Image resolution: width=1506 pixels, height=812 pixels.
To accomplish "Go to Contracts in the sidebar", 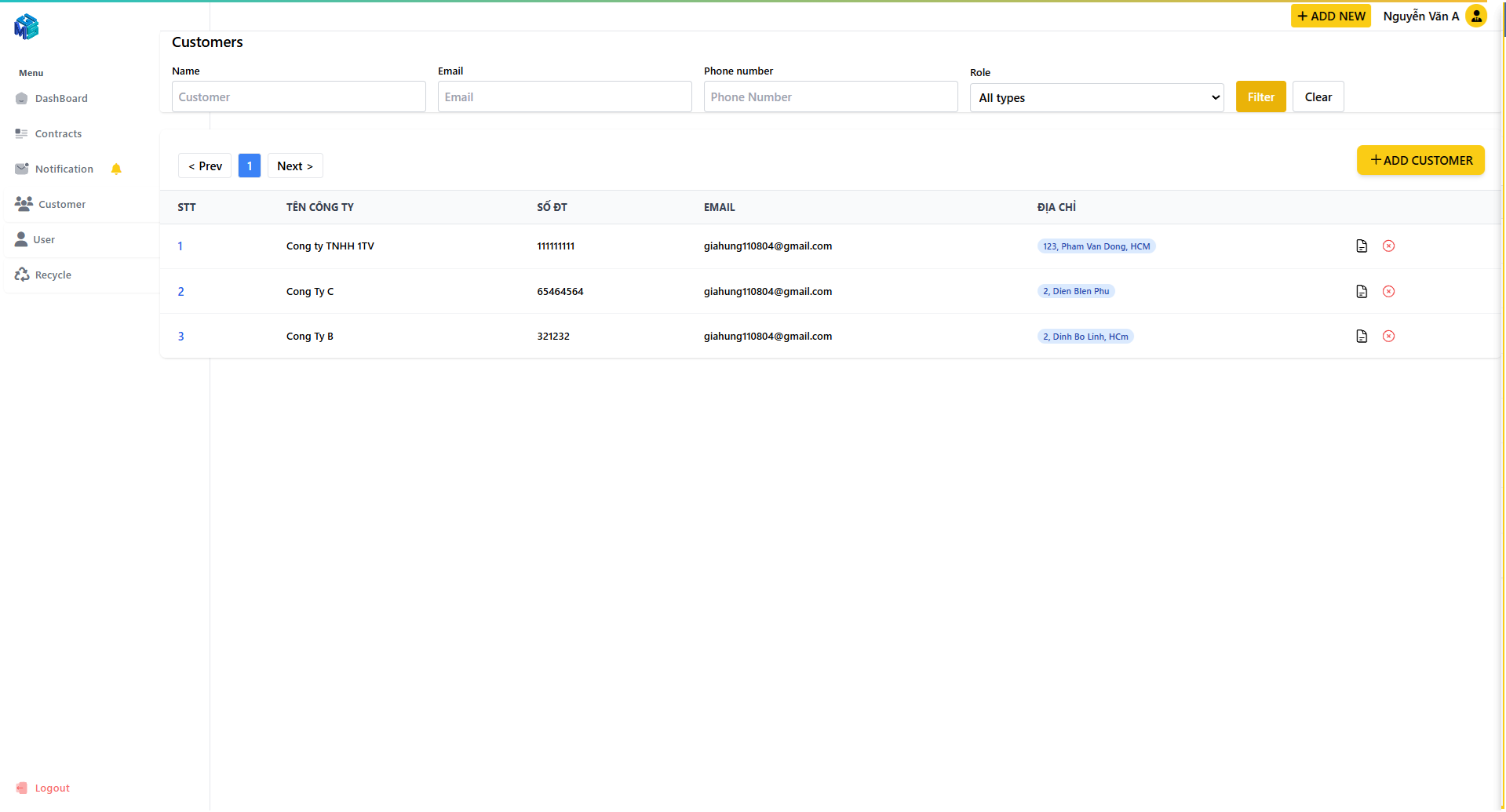I will click(58, 134).
